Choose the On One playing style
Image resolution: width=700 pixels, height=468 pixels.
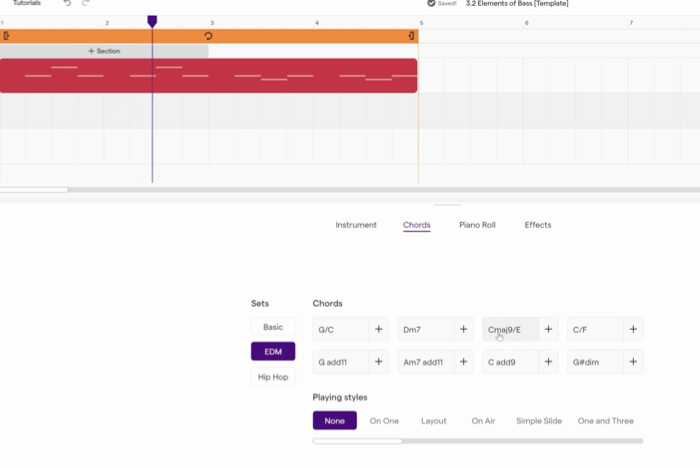(384, 421)
